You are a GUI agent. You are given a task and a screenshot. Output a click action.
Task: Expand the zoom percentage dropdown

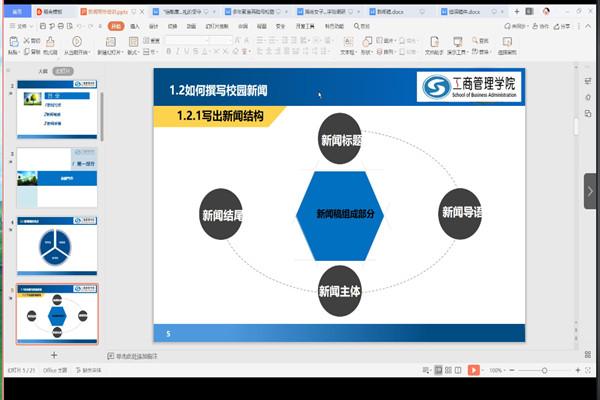coord(497,370)
